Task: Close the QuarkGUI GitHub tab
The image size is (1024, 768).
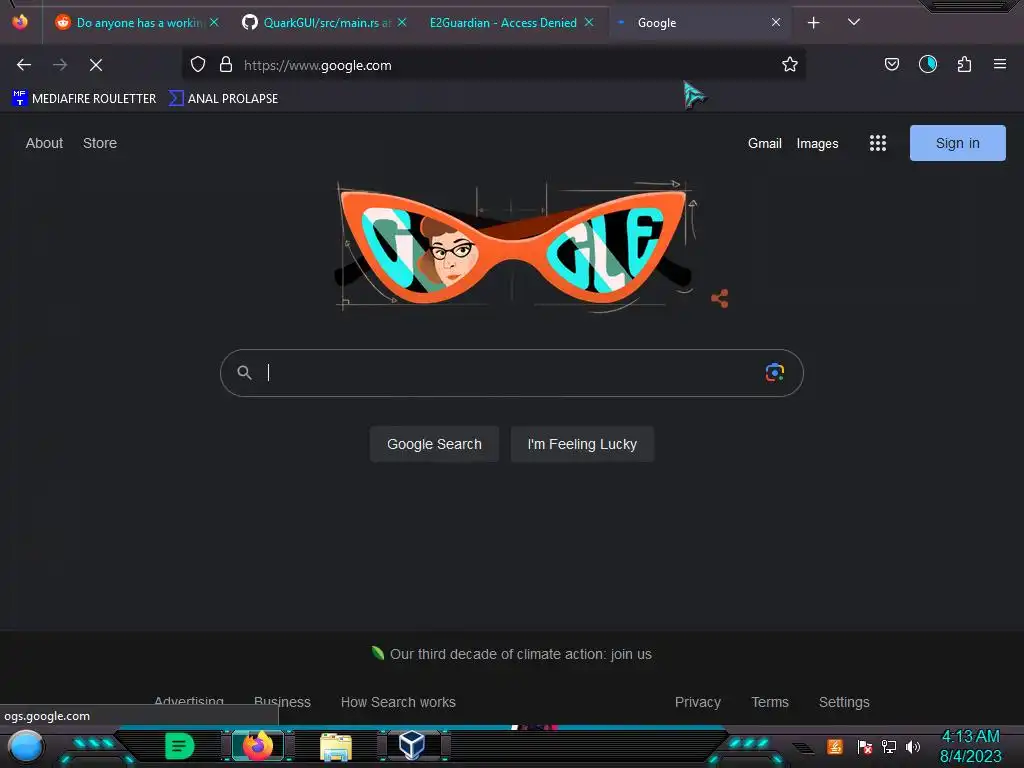Action: click(402, 22)
